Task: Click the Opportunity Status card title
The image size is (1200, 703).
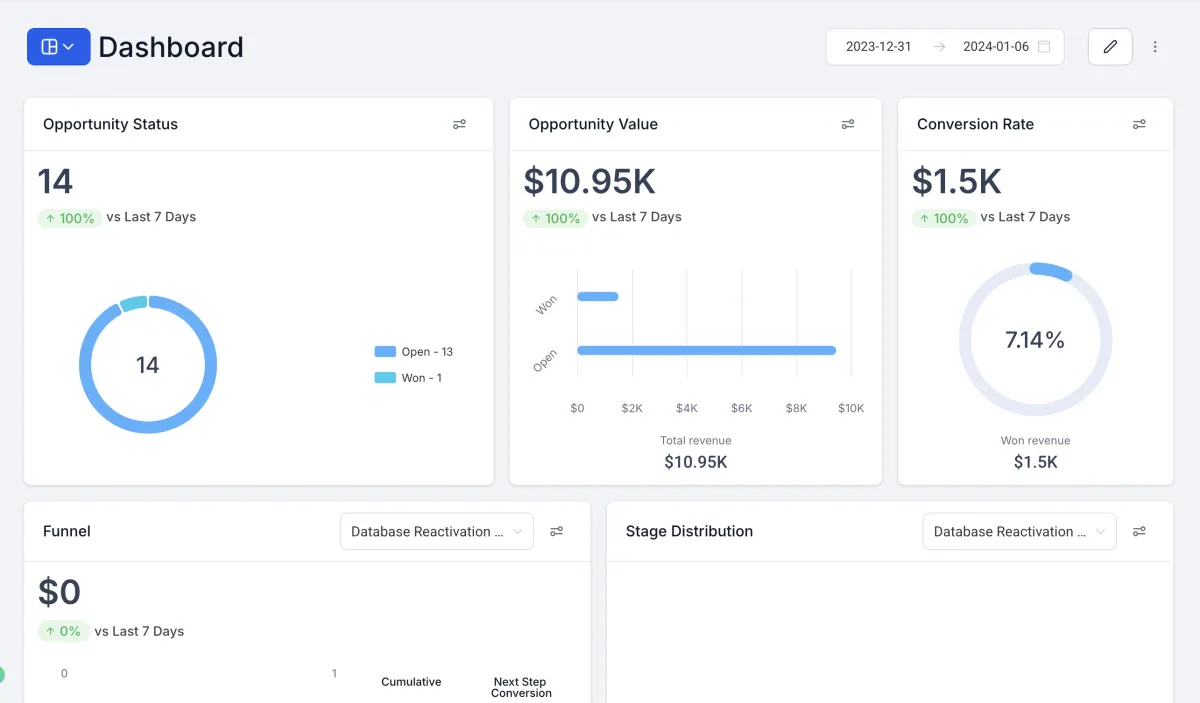Action: click(x=110, y=124)
